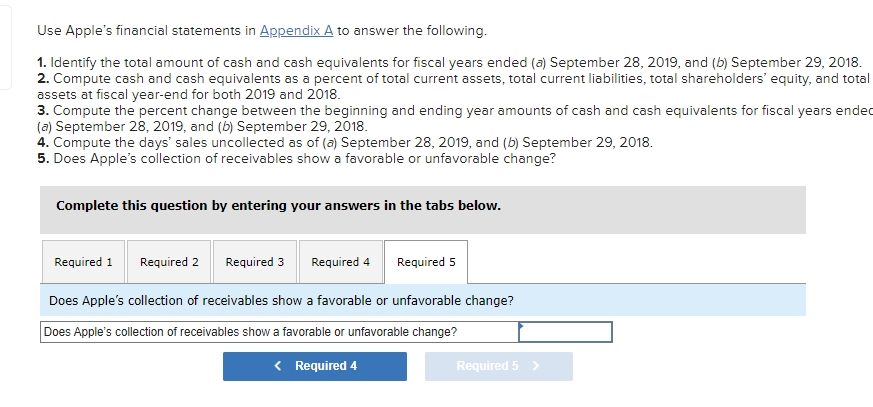Click the receivables question label cell
This screenshot has width=873, height=407.
(x=279, y=331)
